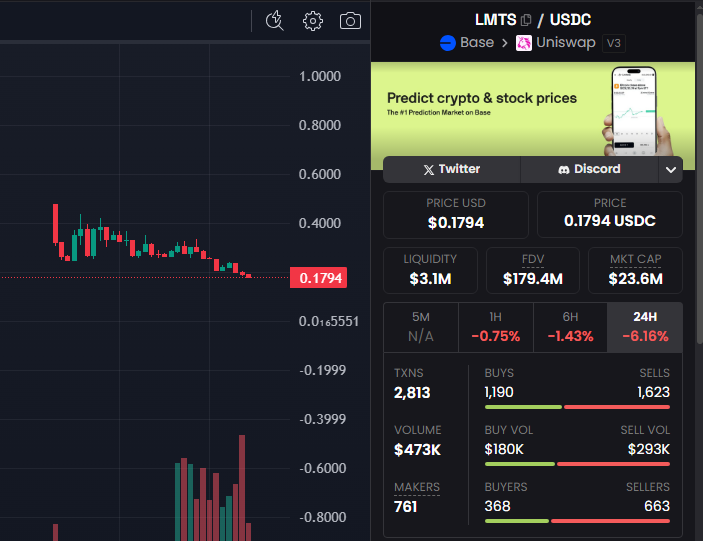Click the buy vol versus sell vol bar
Image resolution: width=703 pixels, height=541 pixels.
(x=577, y=464)
